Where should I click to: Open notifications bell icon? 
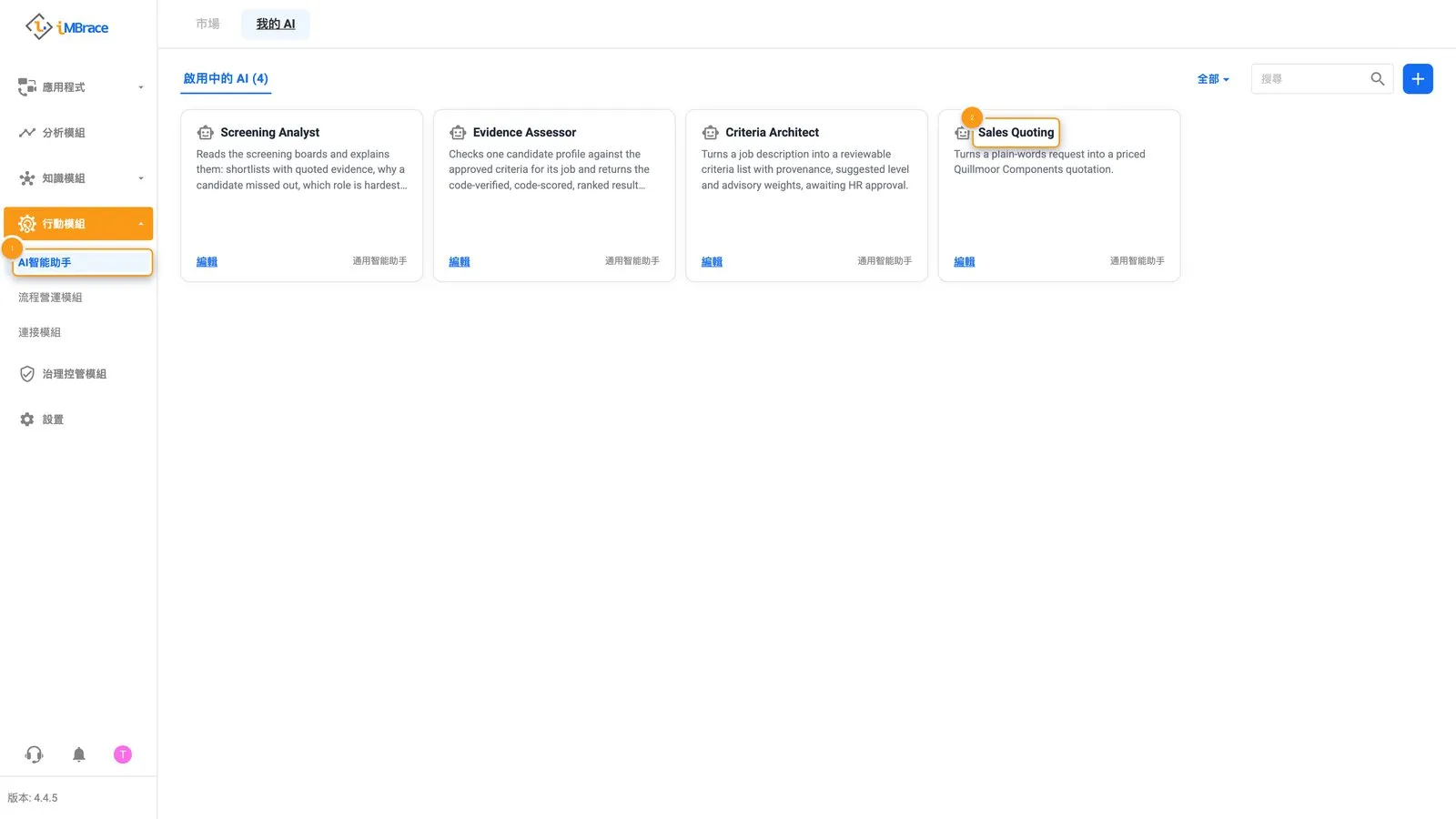pyautogui.click(x=79, y=754)
